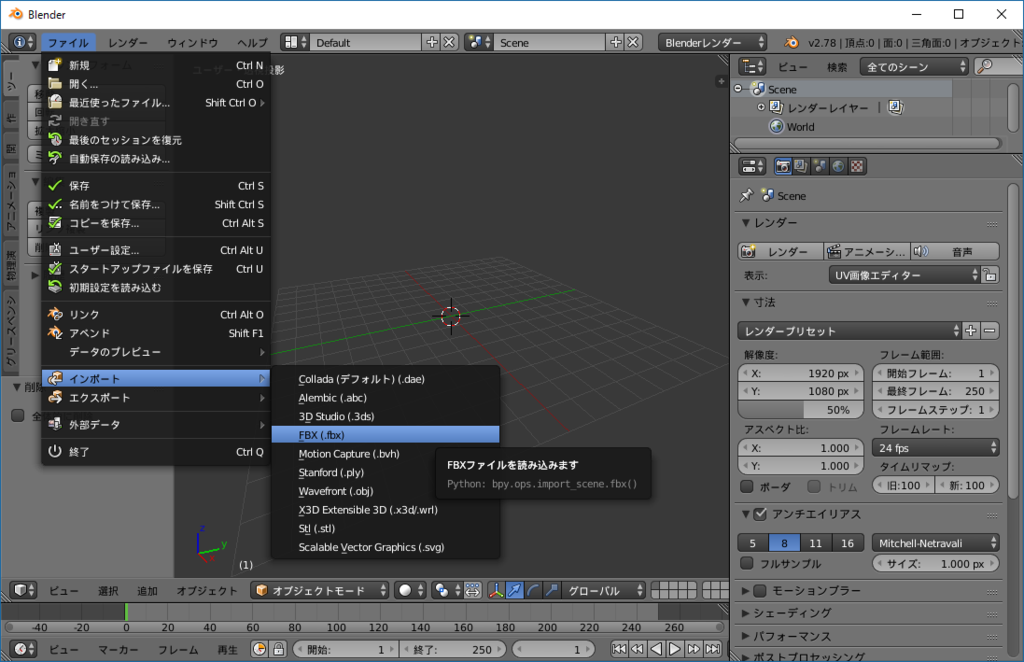Screen dimensions: 1024x662
Task: Open Blenderレンダー engine dropdown
Action: tap(712, 42)
